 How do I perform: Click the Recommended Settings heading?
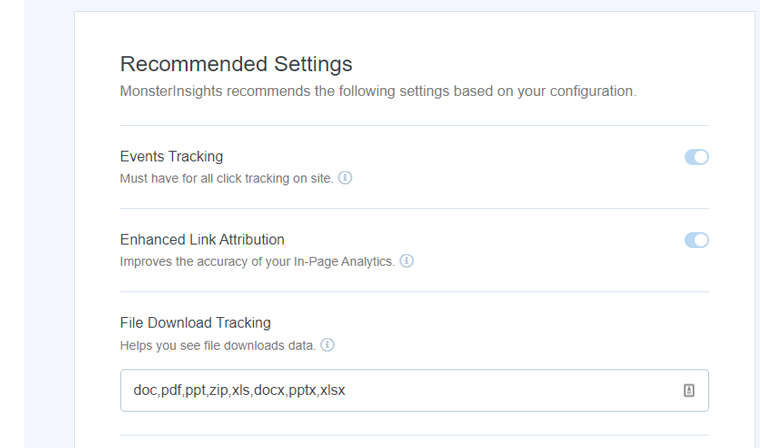click(236, 64)
